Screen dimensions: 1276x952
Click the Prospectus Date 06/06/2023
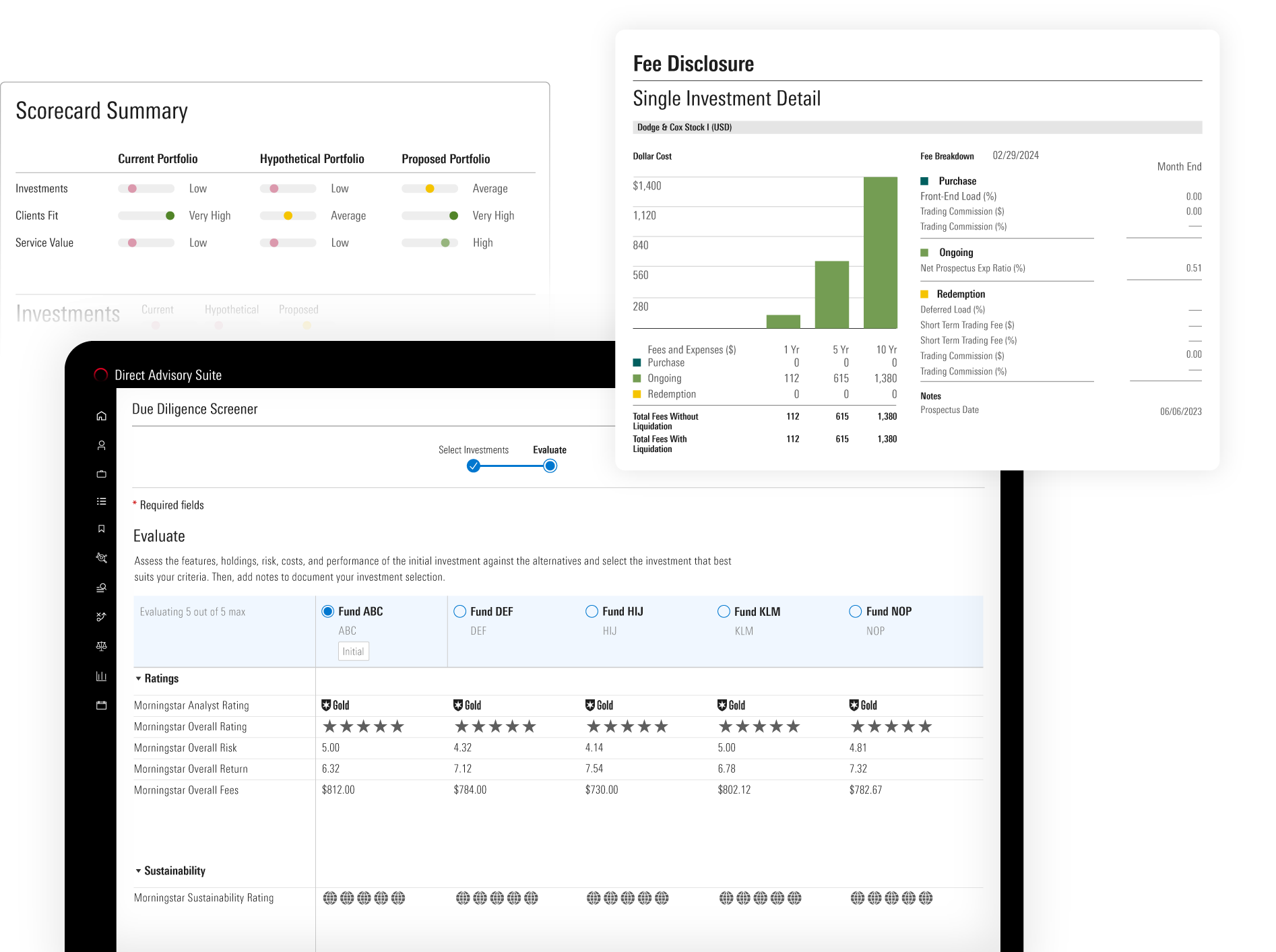tap(1181, 412)
